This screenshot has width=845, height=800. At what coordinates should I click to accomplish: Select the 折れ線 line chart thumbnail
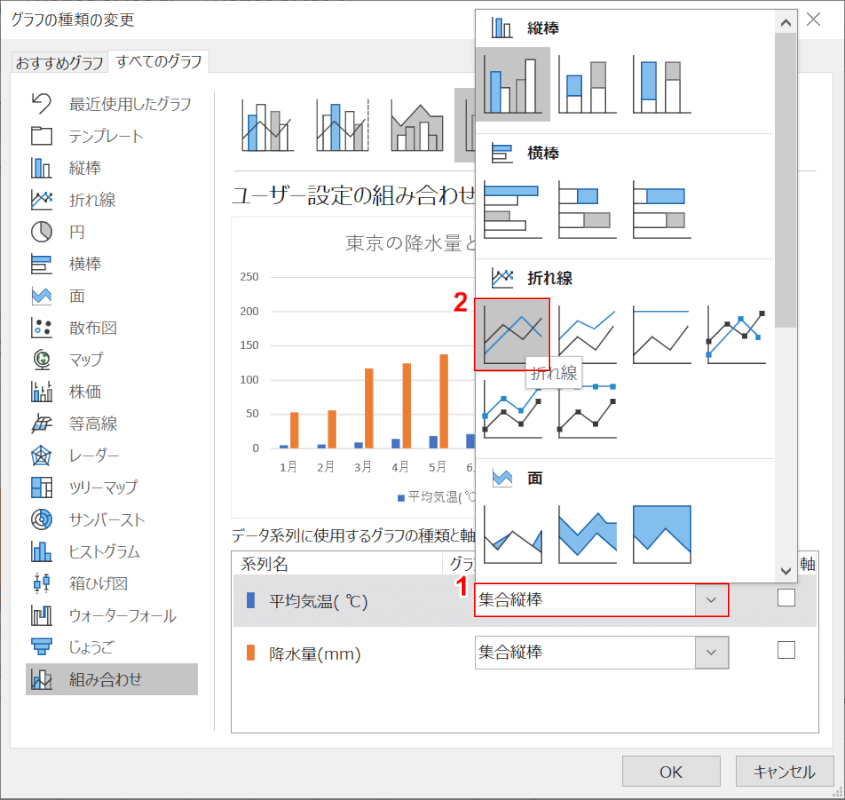[512, 334]
